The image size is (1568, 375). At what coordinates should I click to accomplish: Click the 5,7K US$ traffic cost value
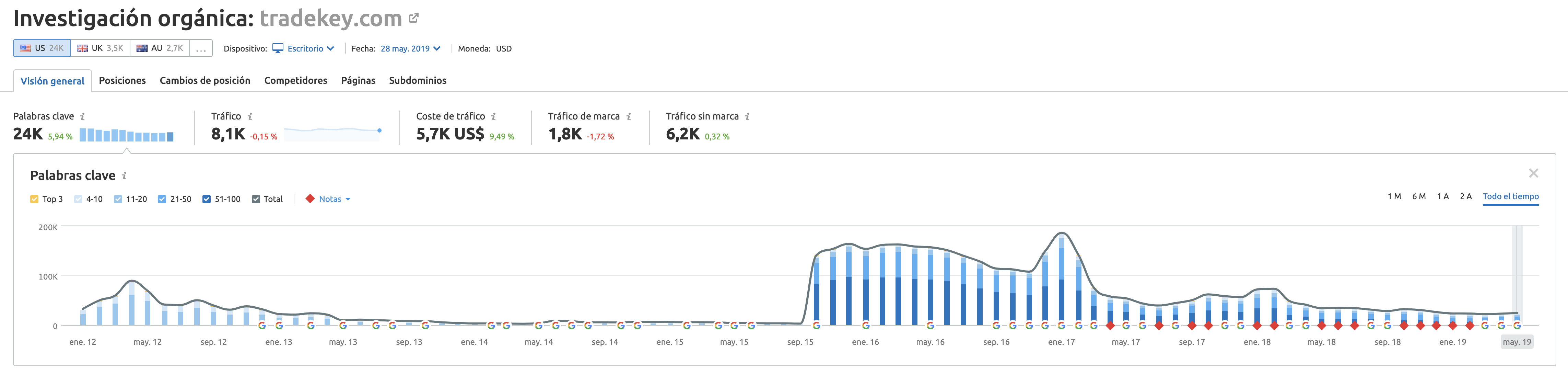450,134
